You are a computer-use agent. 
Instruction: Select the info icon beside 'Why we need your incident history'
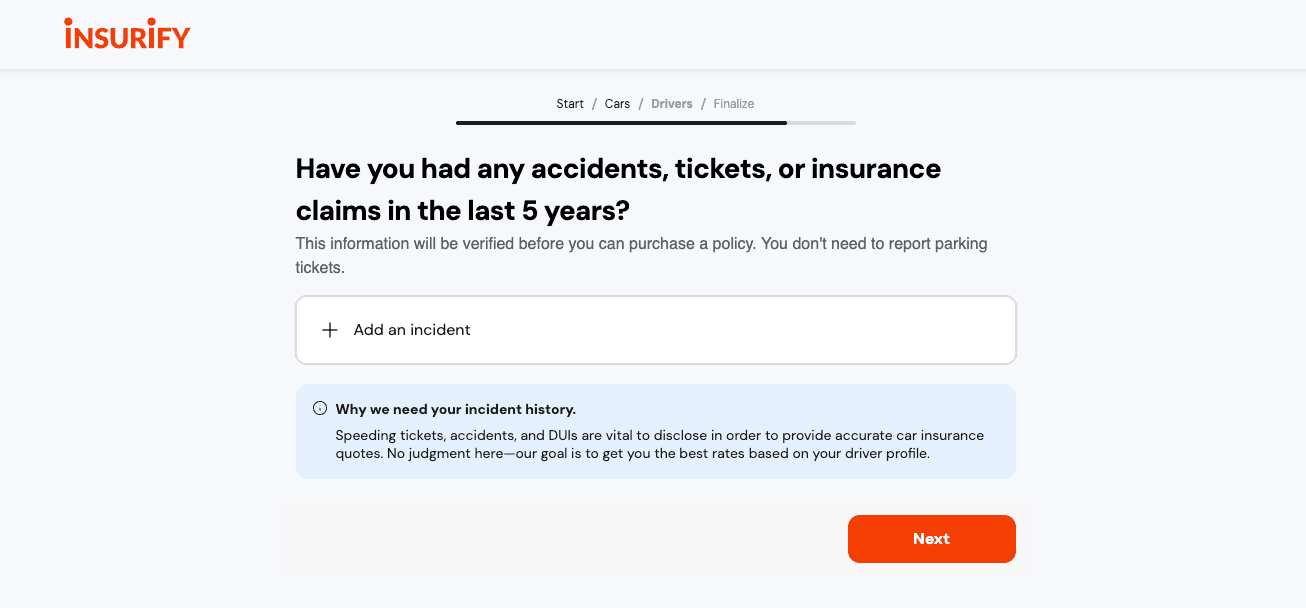click(x=319, y=407)
